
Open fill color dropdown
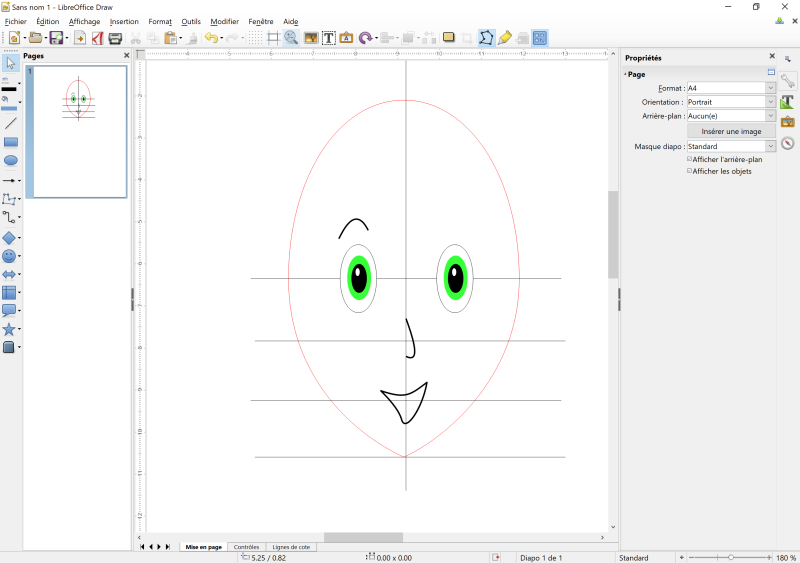pyautogui.click(x=19, y=102)
